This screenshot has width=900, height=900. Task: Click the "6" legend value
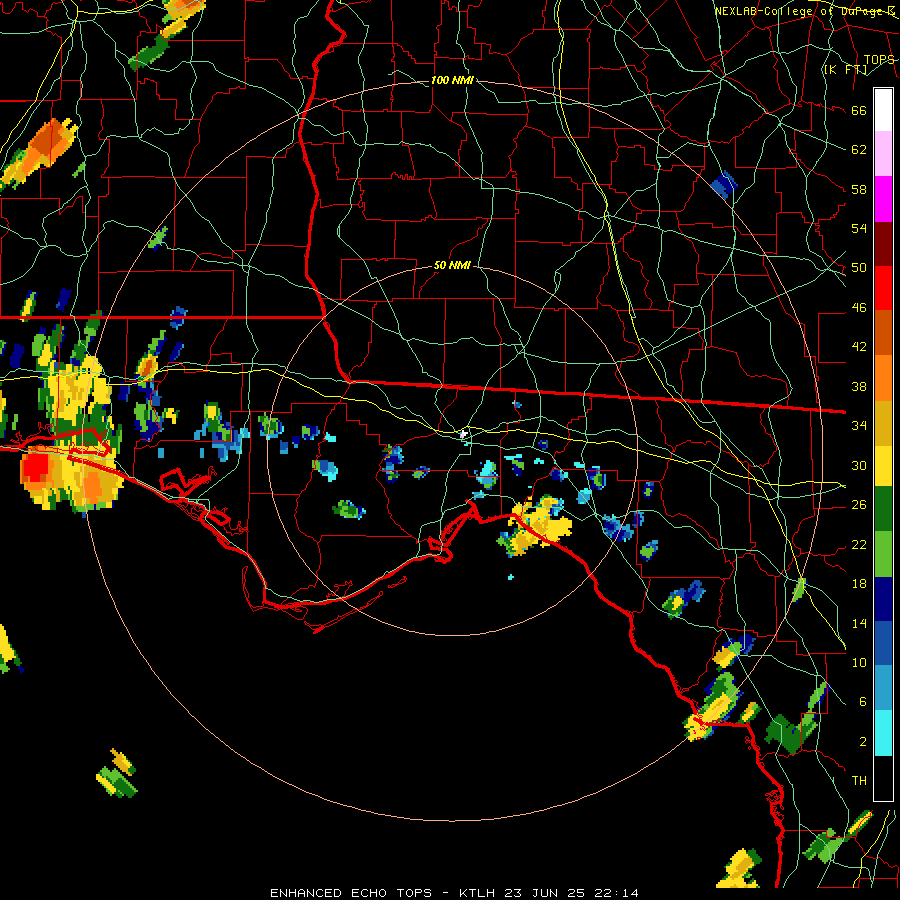pyautogui.click(x=863, y=702)
